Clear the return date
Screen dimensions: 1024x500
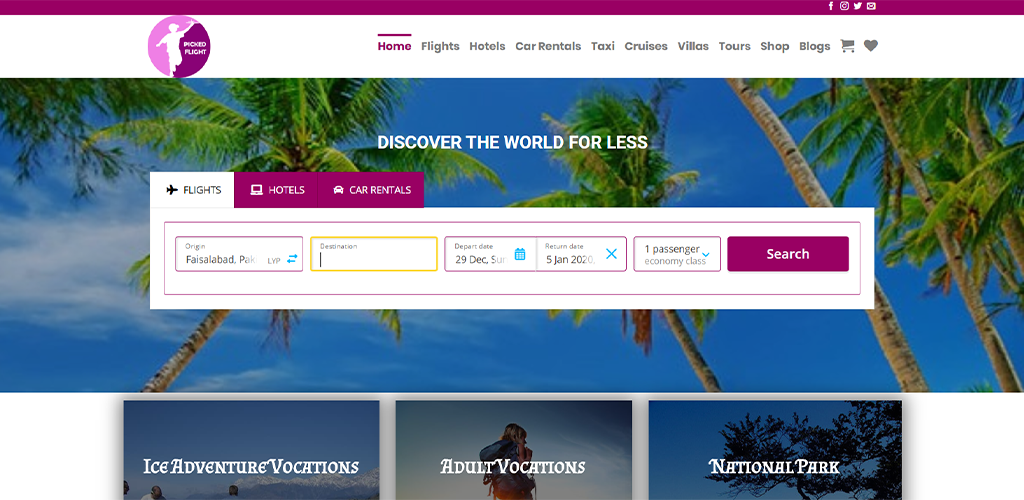[611, 254]
